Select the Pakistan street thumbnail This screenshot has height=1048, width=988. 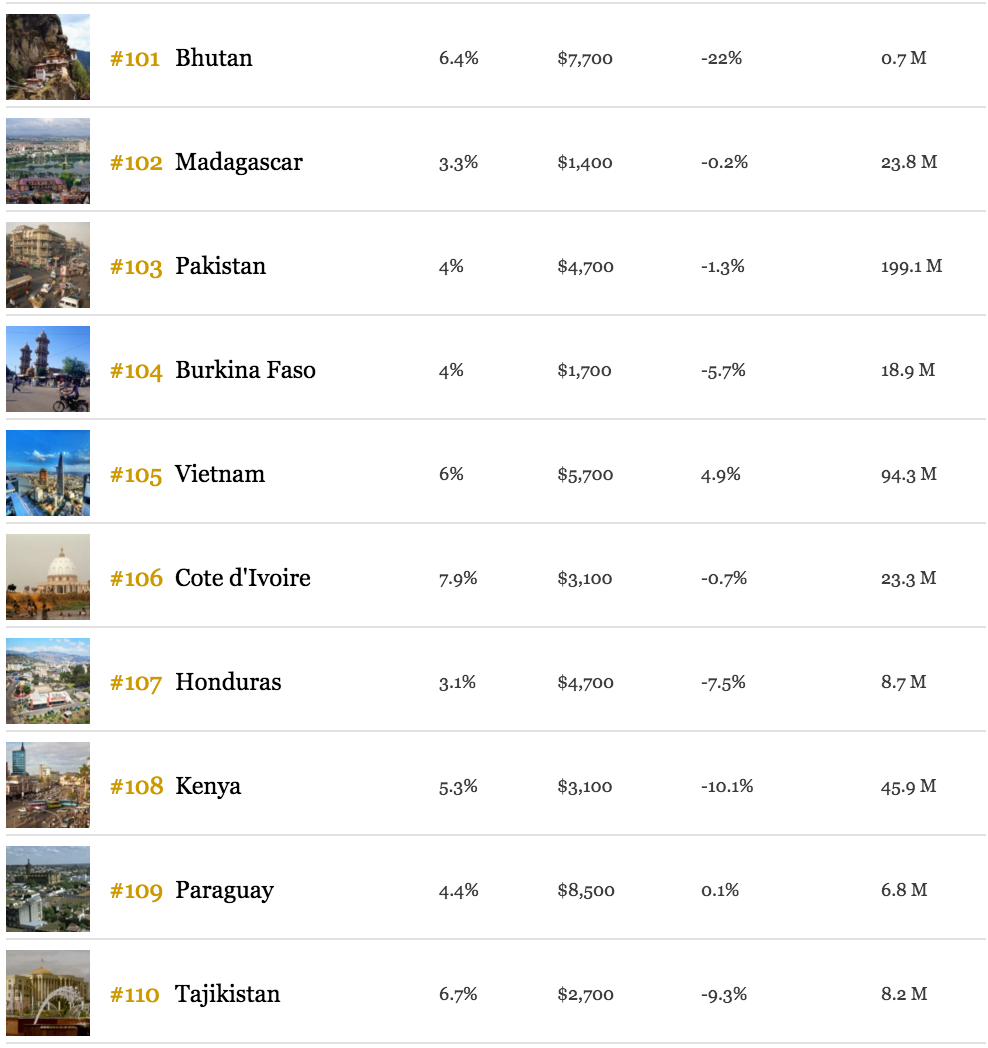(x=48, y=265)
